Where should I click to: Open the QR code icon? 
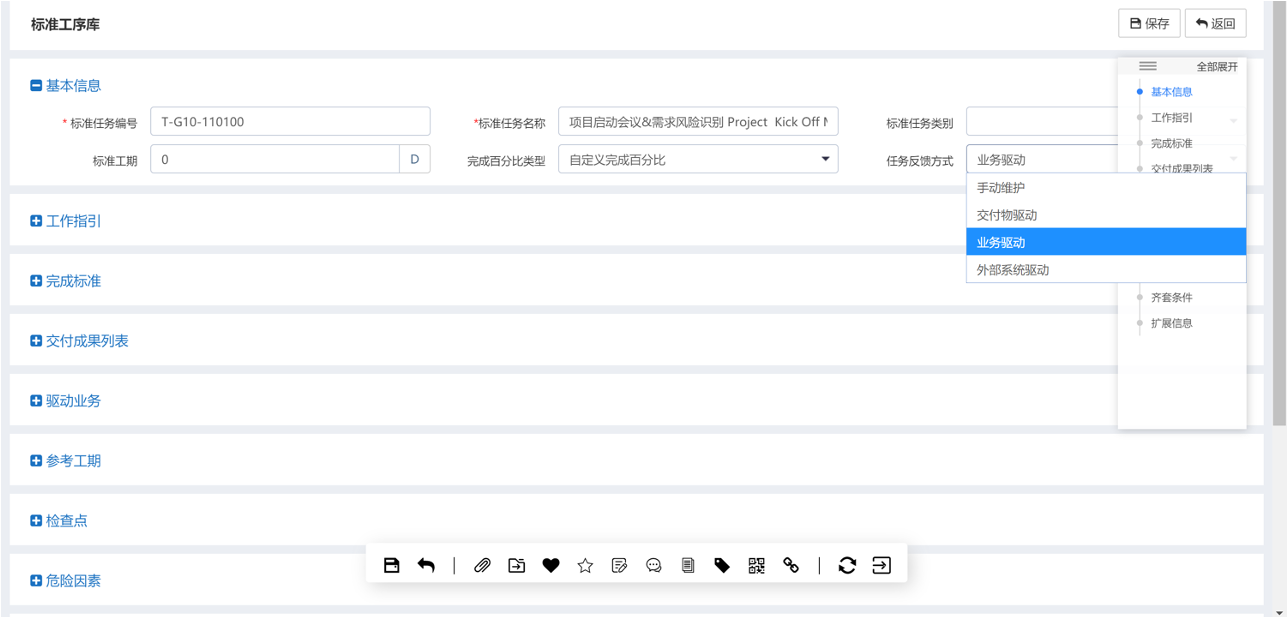756,565
